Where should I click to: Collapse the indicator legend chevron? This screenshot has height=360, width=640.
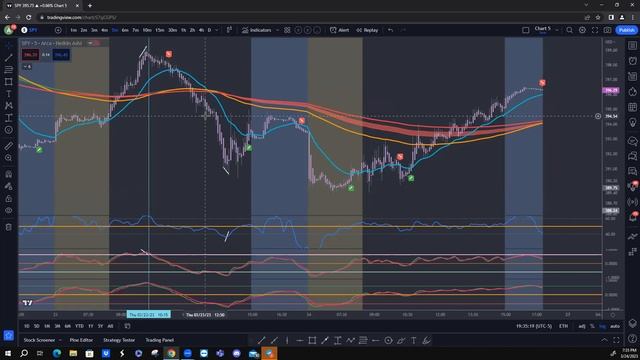point(27,67)
